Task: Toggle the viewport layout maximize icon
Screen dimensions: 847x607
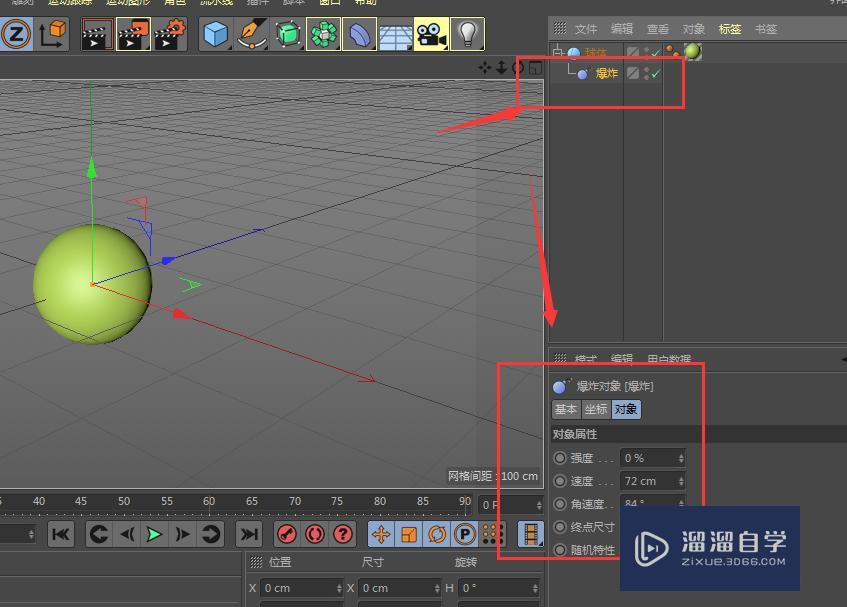Action: pos(535,68)
